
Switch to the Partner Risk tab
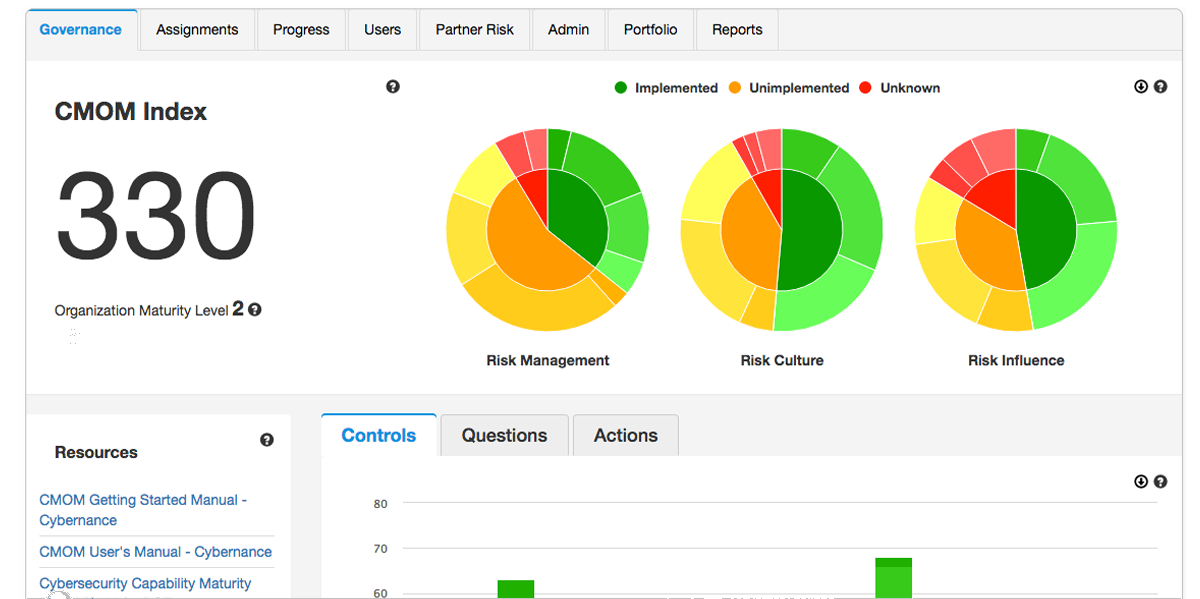coord(474,30)
